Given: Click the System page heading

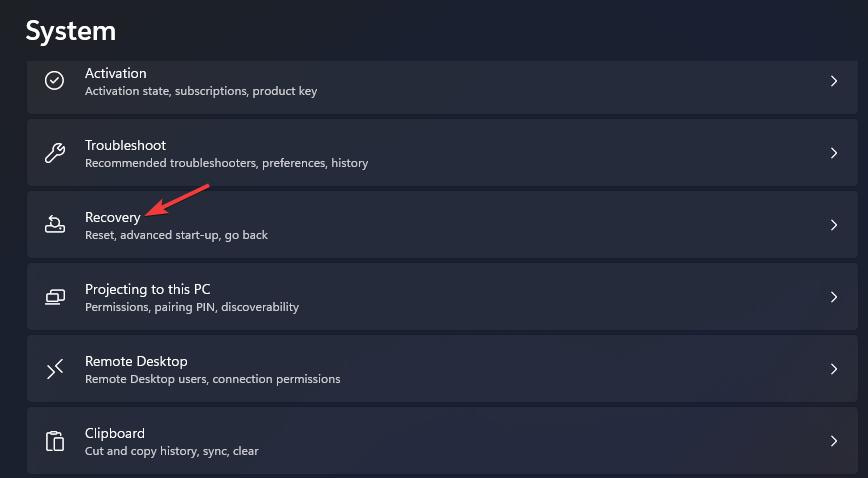Looking at the screenshot, I should [70, 30].
